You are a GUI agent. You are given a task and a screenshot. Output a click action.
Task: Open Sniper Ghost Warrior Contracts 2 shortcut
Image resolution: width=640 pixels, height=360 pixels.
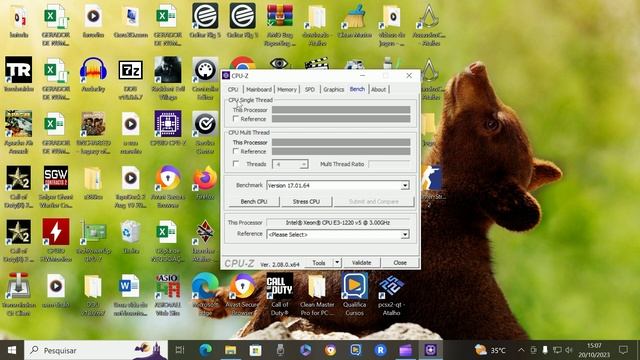(56, 187)
